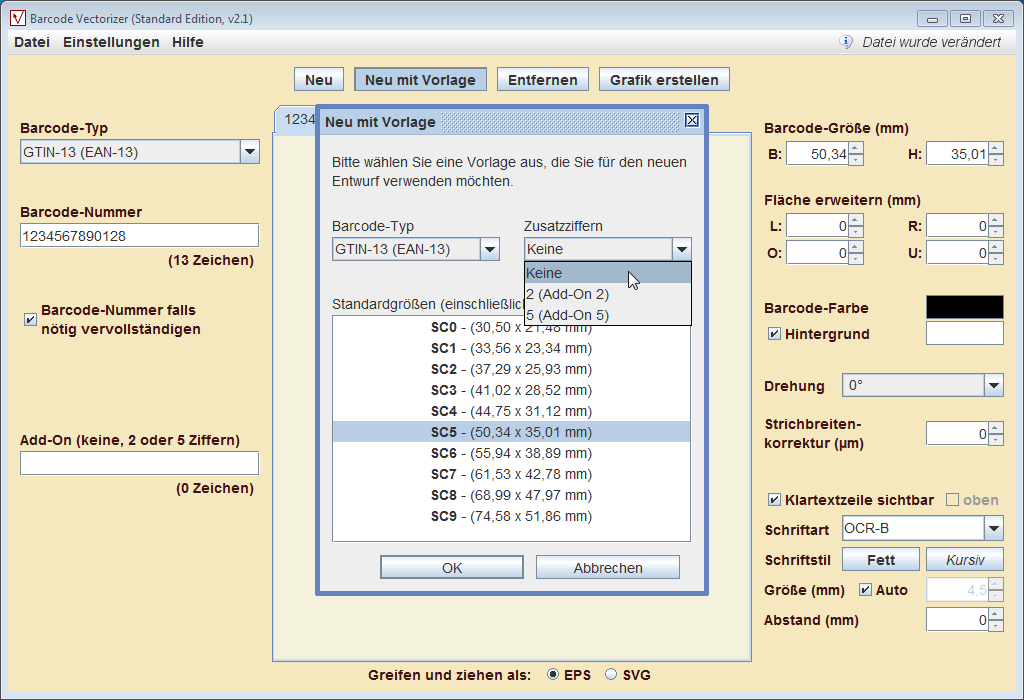1024x700 pixels.
Task: Click the info icon beside Datei wurde verändert
Action: pos(846,42)
